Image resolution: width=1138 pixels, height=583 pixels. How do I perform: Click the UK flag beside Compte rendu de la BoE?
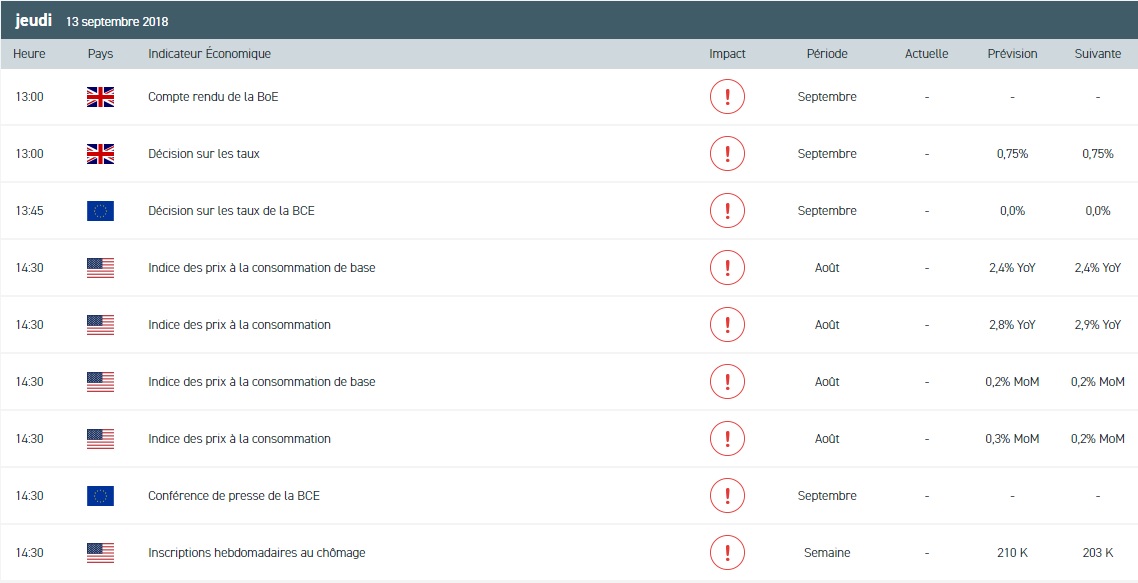(100, 97)
